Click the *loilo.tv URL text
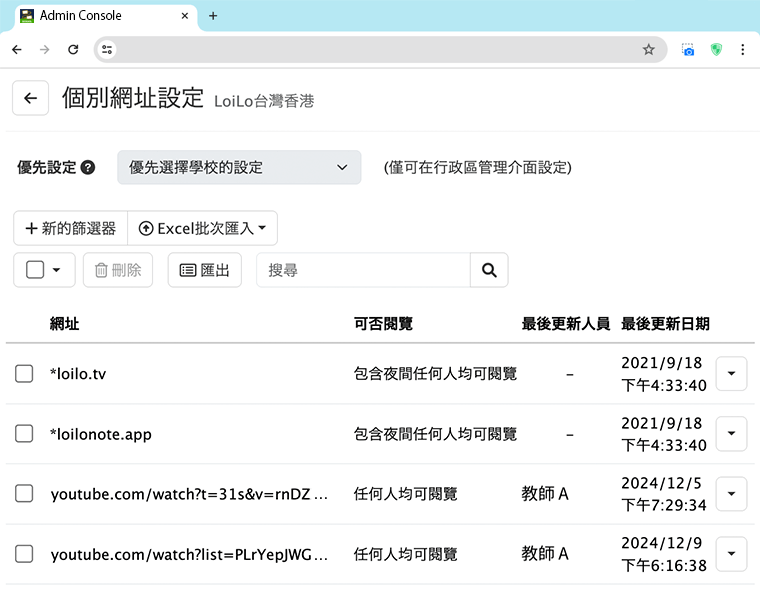 click(x=78, y=374)
